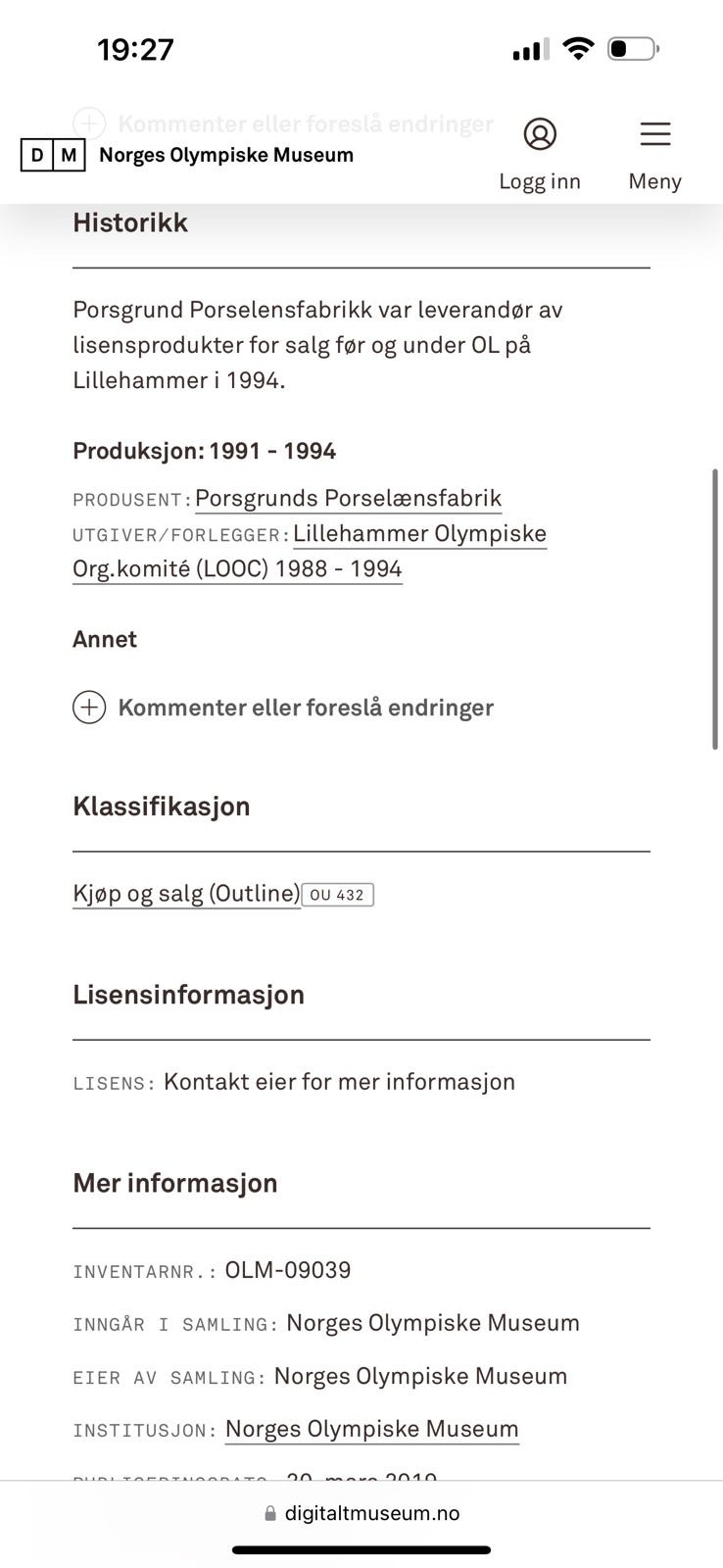This screenshot has height=1568, width=723.
Task: Click the Norges Olympiske Museum header title
Action: [226, 155]
